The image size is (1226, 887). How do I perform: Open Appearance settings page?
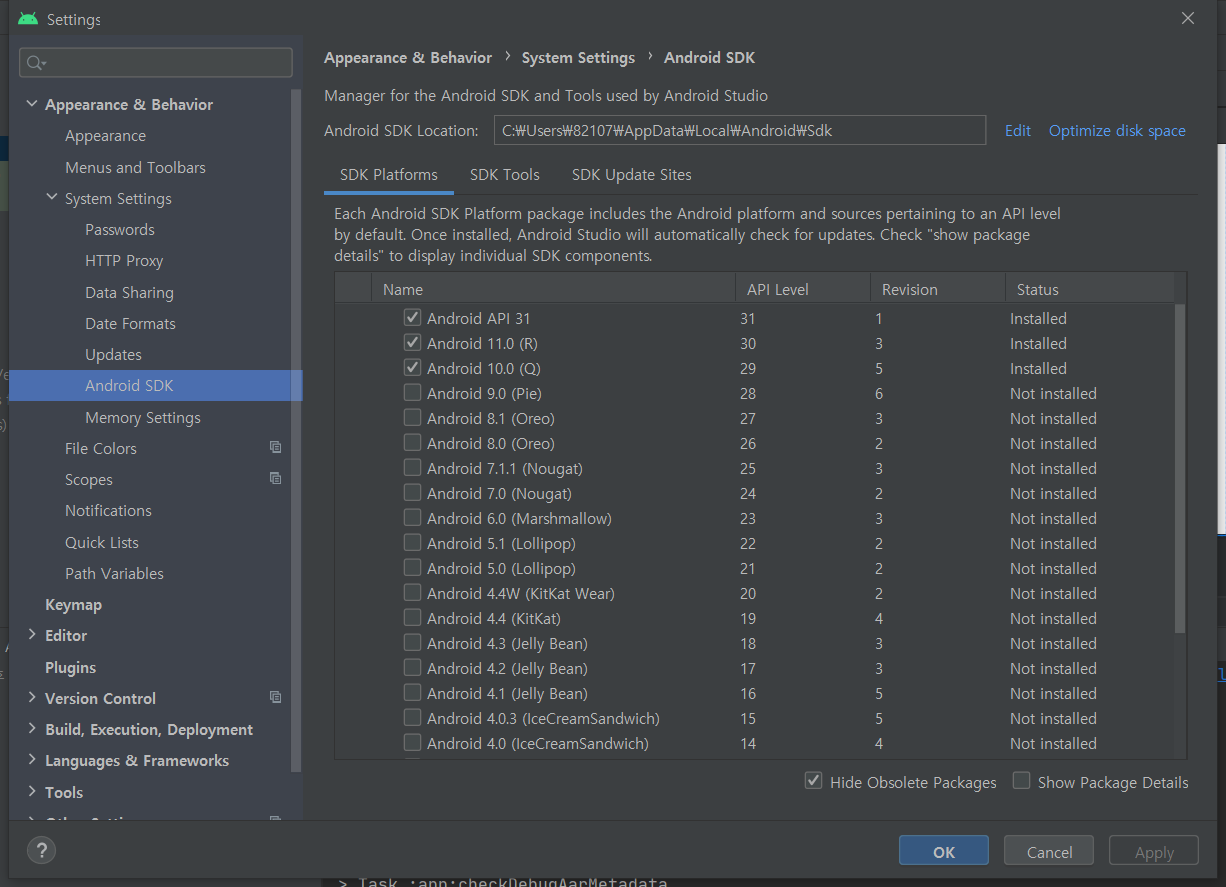(105, 136)
